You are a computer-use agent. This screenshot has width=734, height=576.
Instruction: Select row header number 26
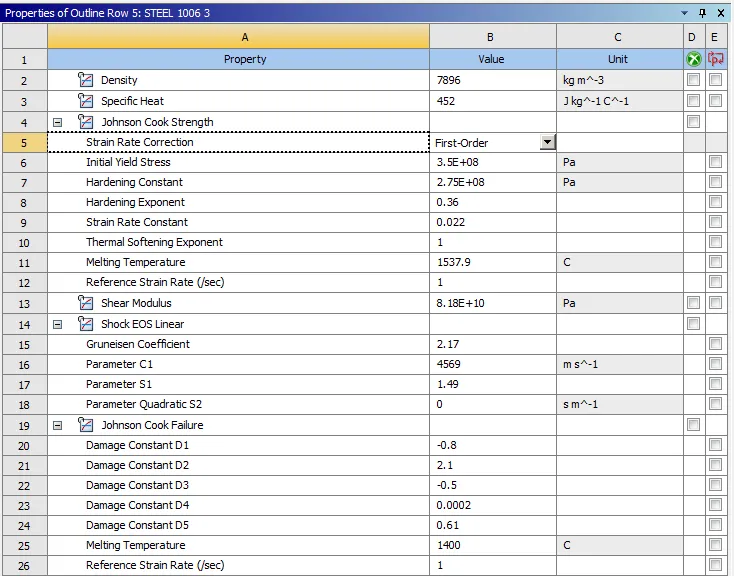[24, 566]
